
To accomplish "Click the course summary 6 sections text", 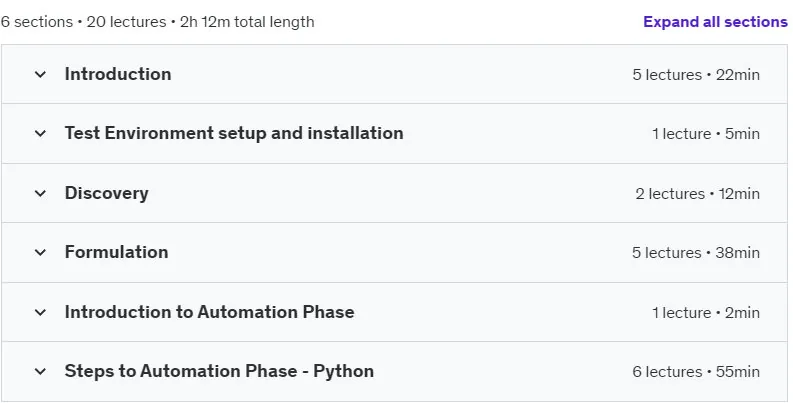I will point(36,22).
